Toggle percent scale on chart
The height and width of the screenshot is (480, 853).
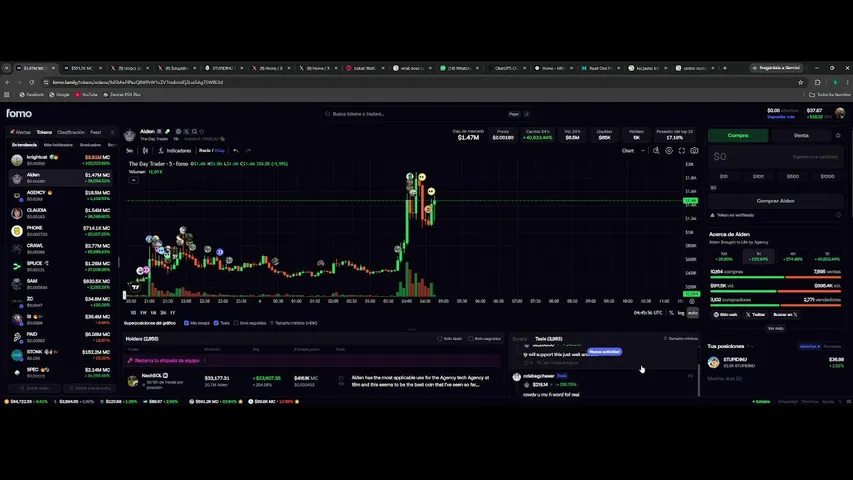pyautogui.click(x=671, y=313)
